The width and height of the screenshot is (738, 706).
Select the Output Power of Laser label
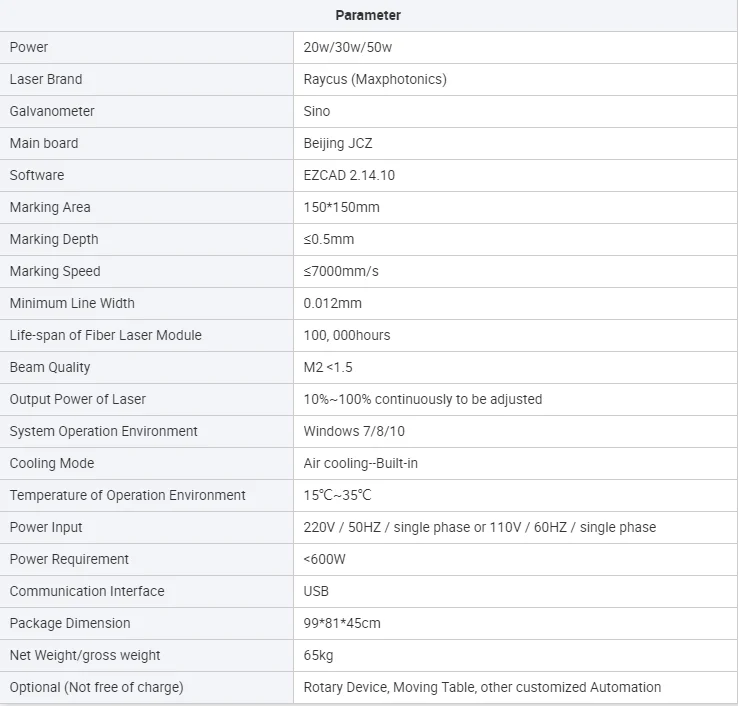78,399
